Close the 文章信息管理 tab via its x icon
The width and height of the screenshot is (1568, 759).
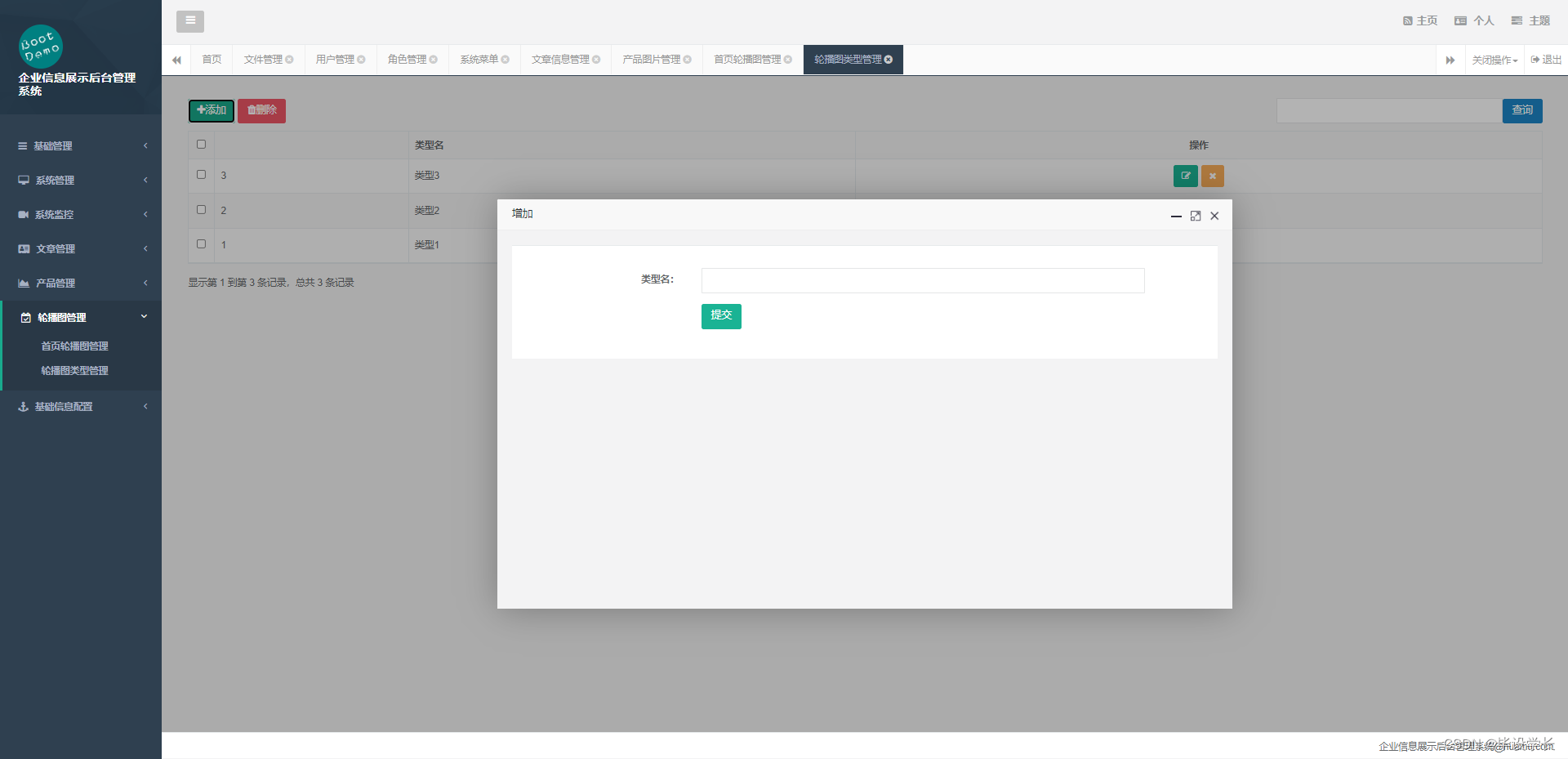point(596,60)
